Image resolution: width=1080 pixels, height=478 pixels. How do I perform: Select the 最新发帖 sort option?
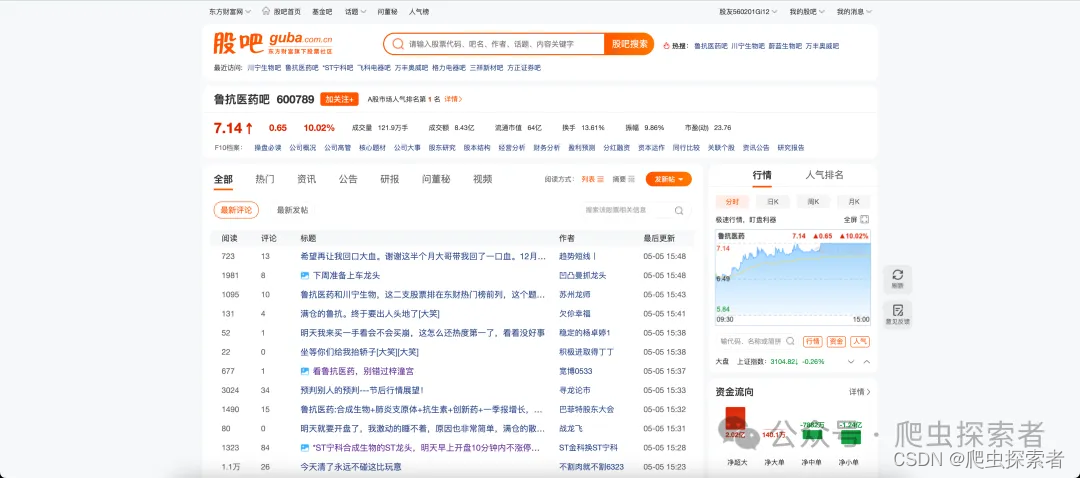[293, 210]
